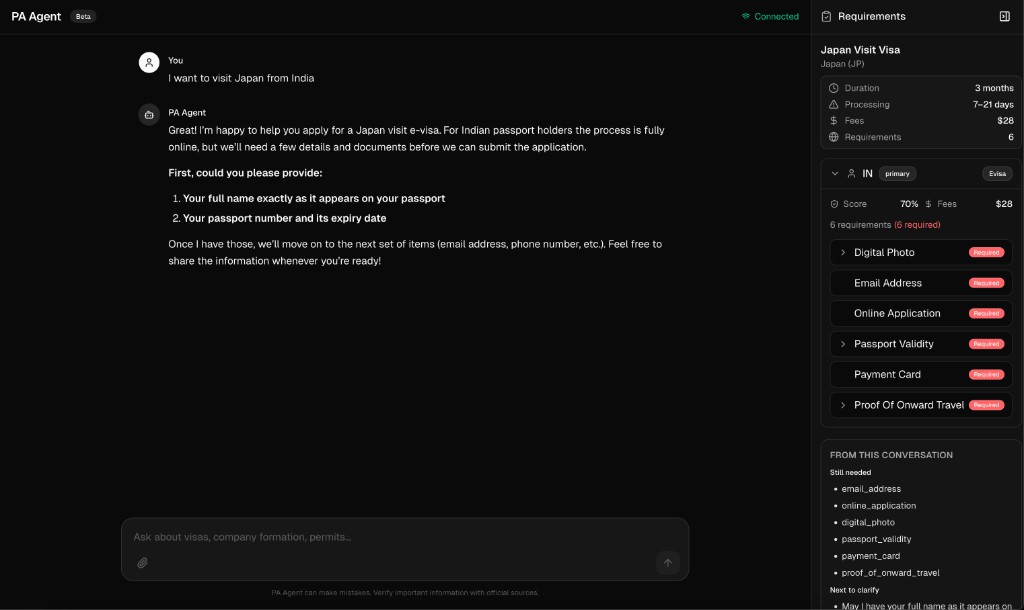Click the You user avatar icon

coord(149,62)
